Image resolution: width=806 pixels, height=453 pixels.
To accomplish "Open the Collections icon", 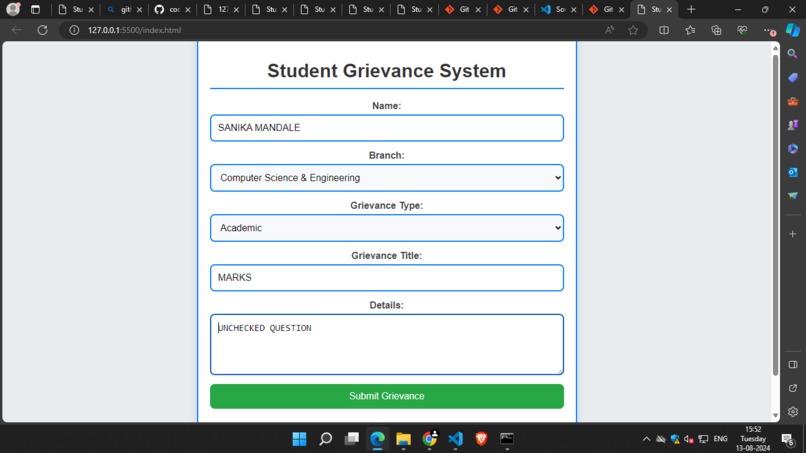I will [x=716, y=30].
